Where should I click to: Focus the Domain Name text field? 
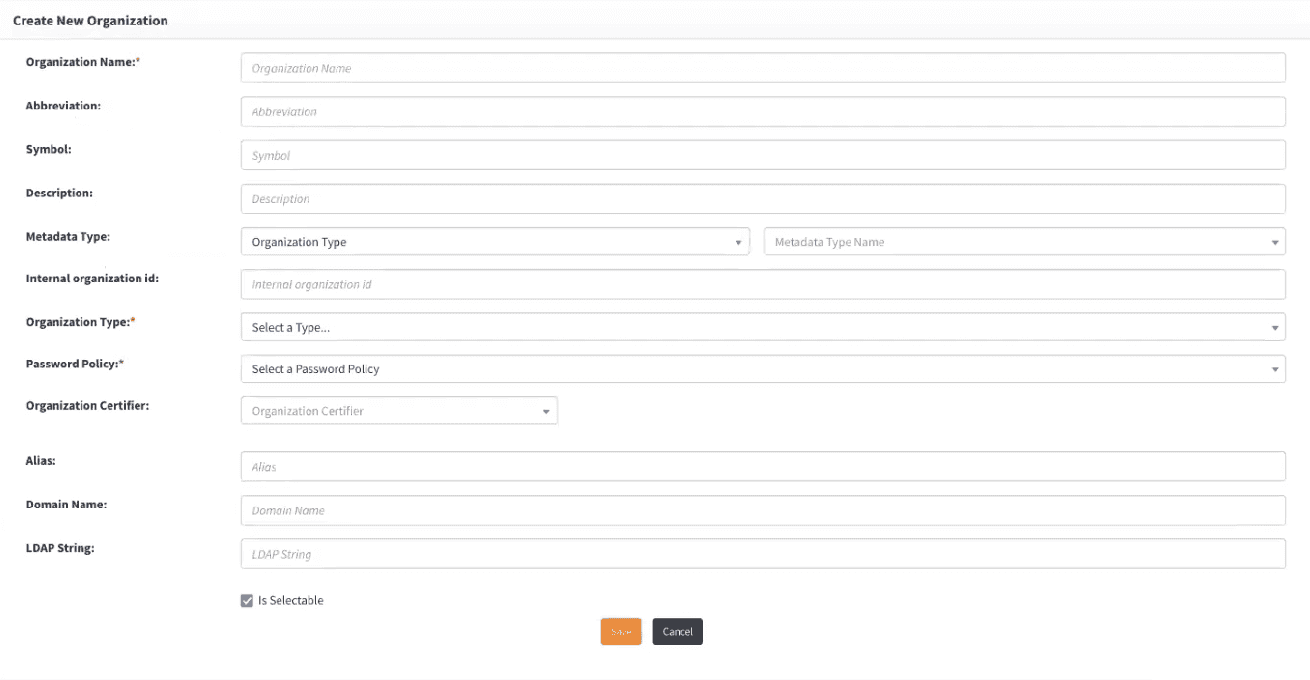pyautogui.click(x=762, y=510)
